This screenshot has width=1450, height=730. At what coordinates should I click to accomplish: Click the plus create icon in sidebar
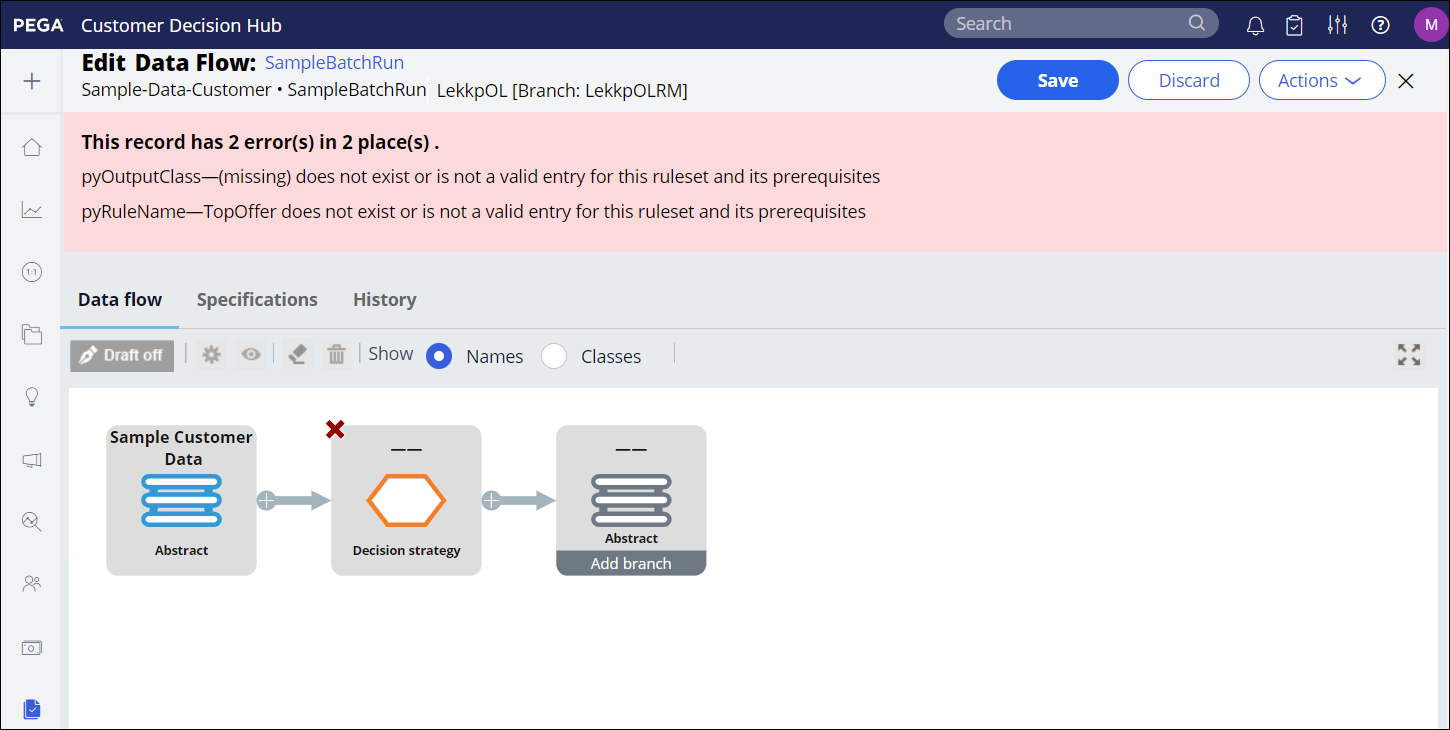click(32, 81)
